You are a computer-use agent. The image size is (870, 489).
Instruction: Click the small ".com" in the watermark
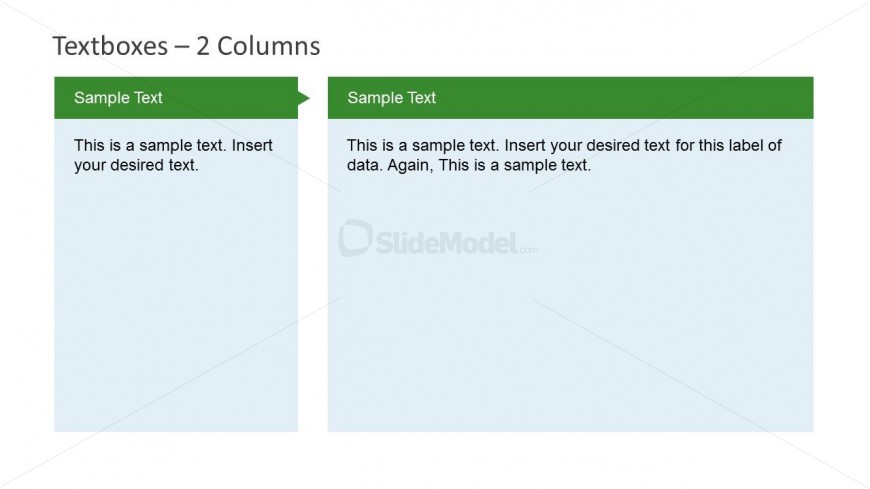tap(528, 249)
